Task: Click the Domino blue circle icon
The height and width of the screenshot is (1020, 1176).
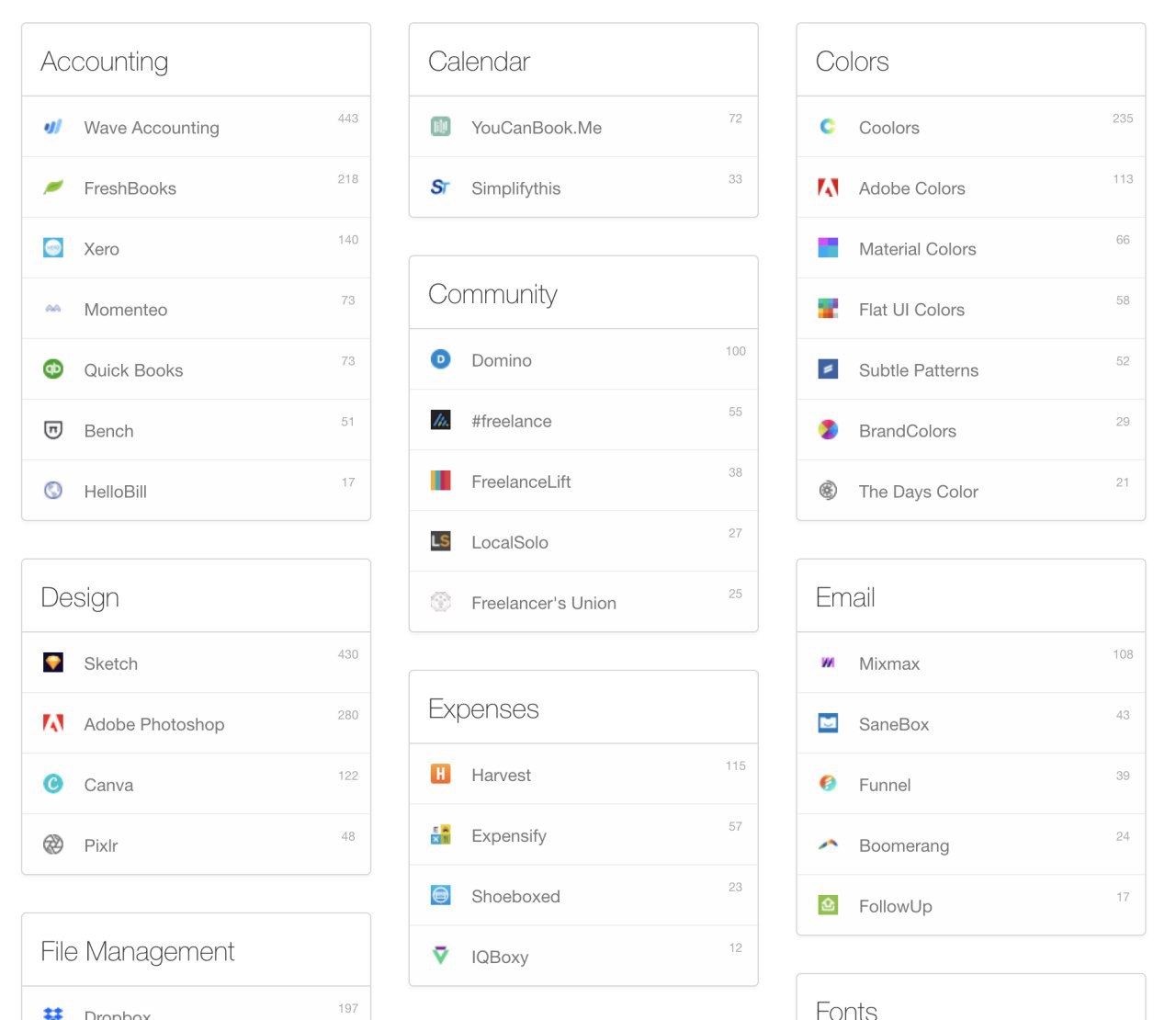Action: [x=441, y=359]
